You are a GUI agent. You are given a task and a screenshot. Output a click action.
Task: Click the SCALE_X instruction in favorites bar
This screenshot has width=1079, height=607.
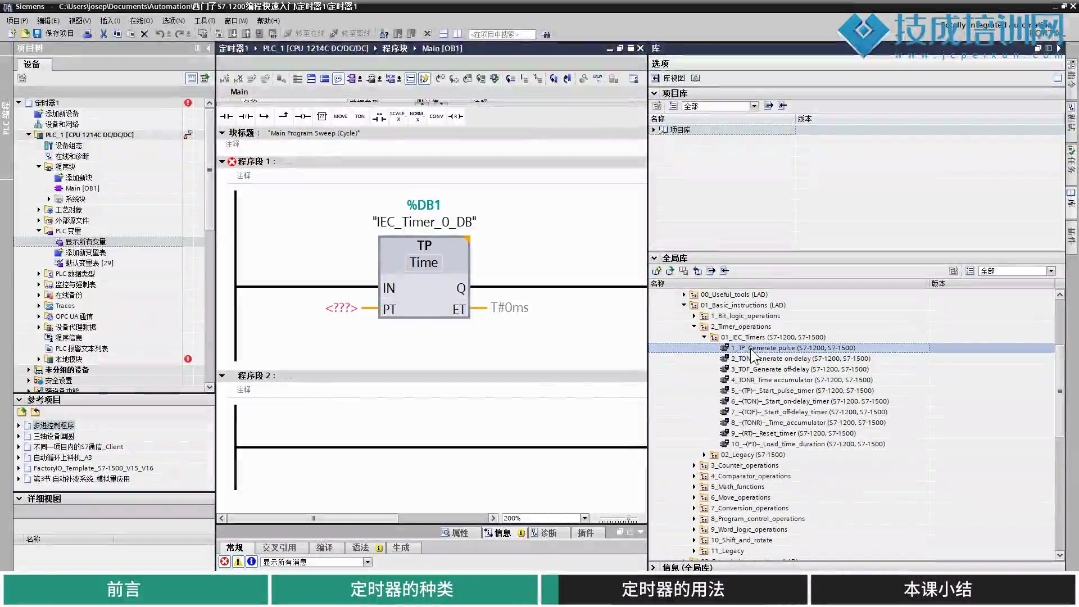tap(397, 116)
